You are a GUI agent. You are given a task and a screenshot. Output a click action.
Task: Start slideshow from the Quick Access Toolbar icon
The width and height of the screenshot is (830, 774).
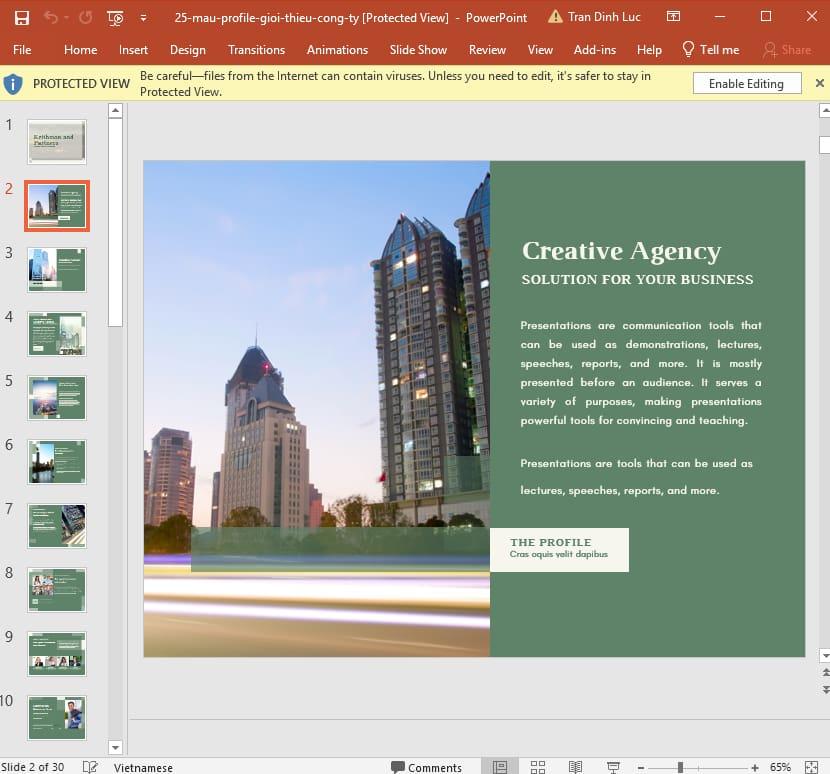116,17
